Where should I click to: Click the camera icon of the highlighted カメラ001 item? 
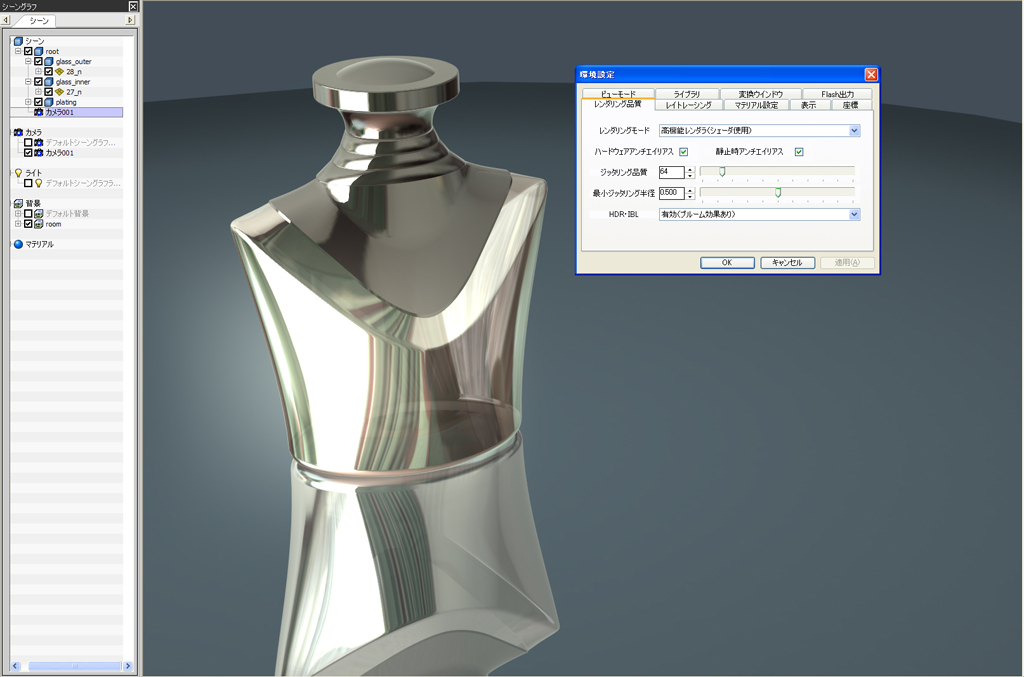click(38, 112)
